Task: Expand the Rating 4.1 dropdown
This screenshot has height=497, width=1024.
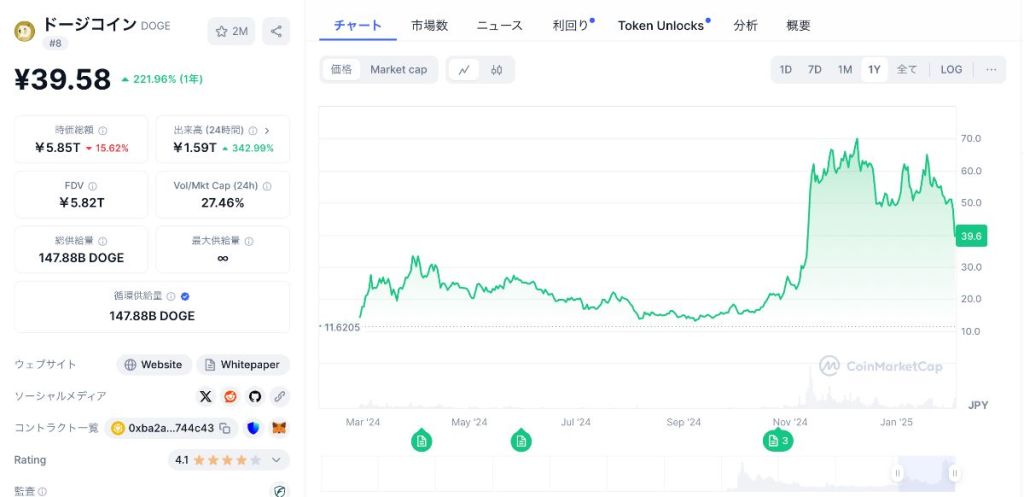Action: pyautogui.click(x=276, y=460)
